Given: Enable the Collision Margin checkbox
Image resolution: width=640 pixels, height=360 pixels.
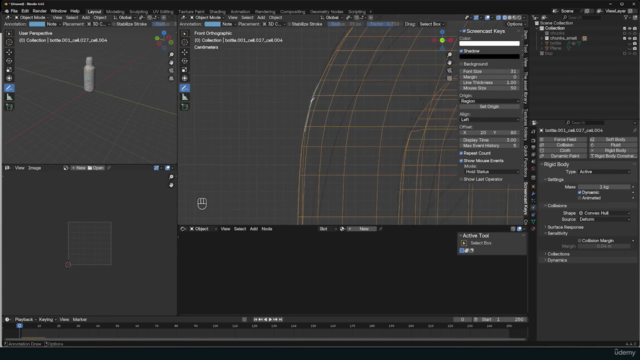Looking at the screenshot, I should (580, 241).
